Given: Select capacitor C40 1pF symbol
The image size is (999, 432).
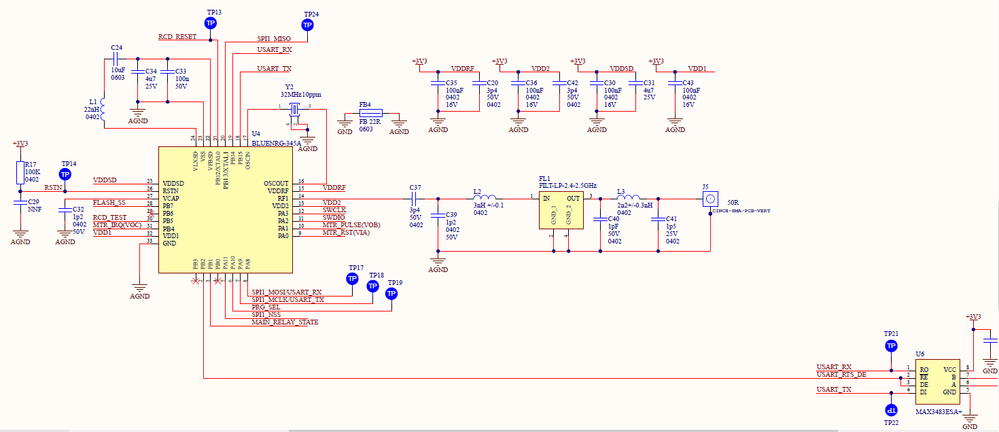Looking at the screenshot, I should (x=600, y=219).
